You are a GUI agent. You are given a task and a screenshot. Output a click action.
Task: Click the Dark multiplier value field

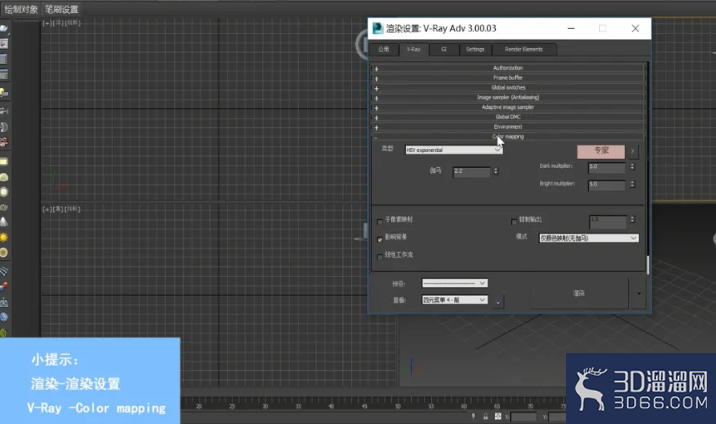(606, 167)
